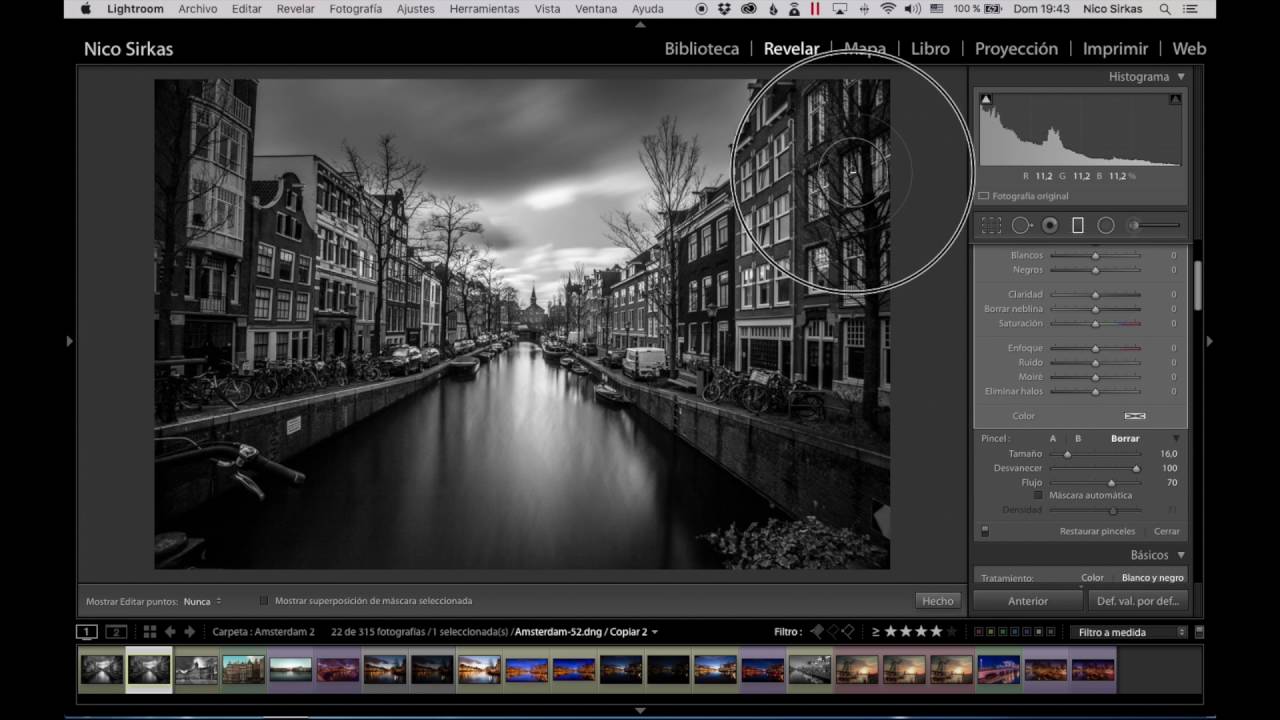Open the Amsterdam-52.dng file path dropdown
1280x720 pixels.
pos(586,632)
